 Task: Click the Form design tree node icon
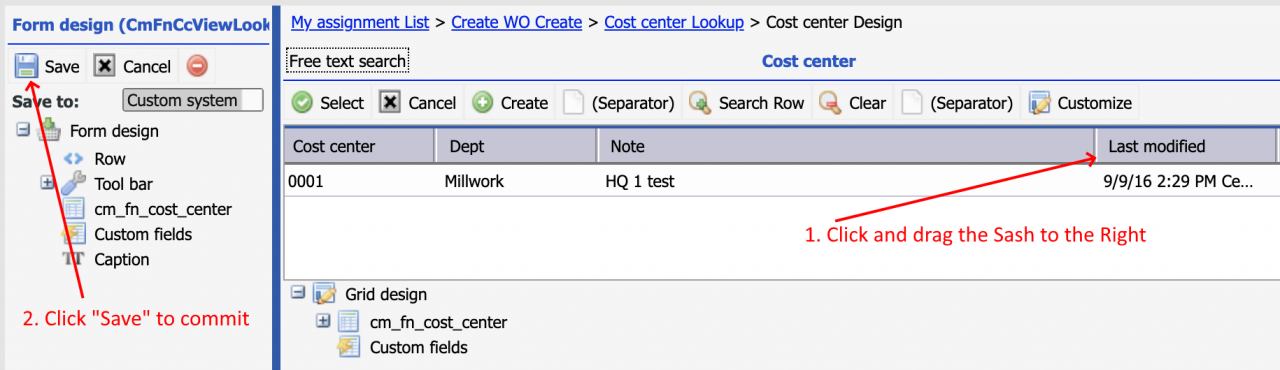[x=49, y=130]
